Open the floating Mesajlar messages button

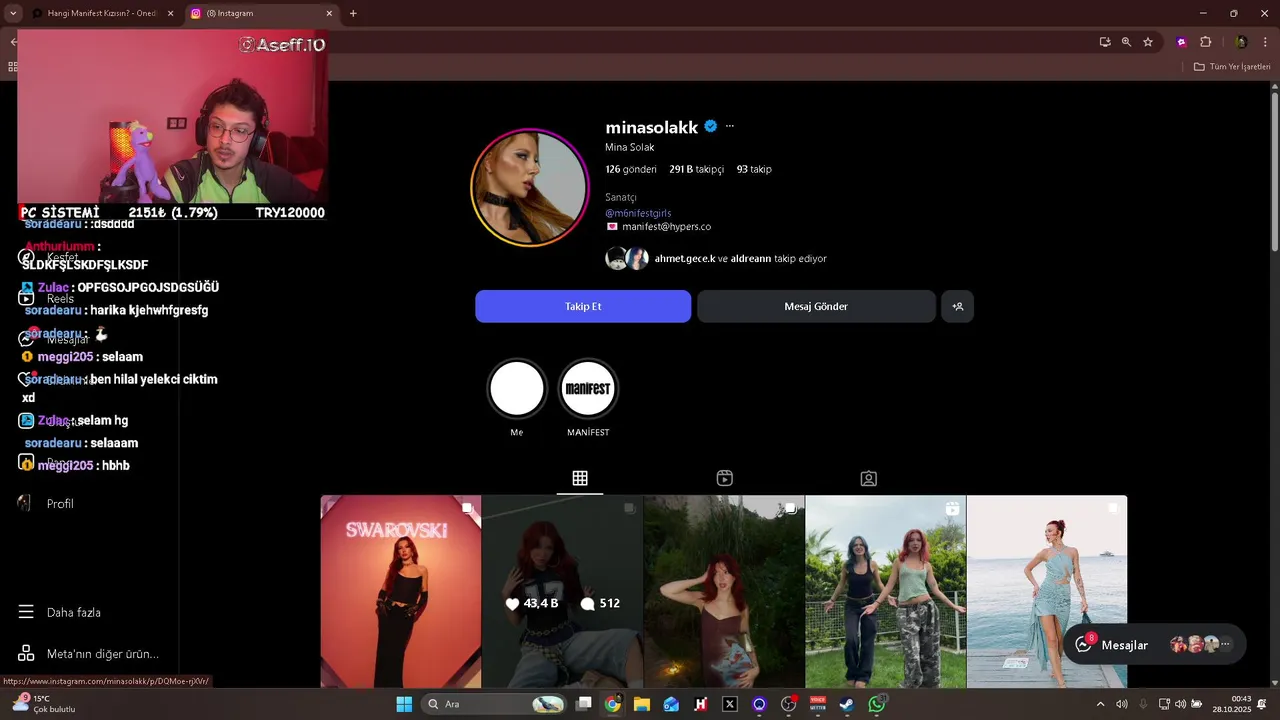[1154, 645]
